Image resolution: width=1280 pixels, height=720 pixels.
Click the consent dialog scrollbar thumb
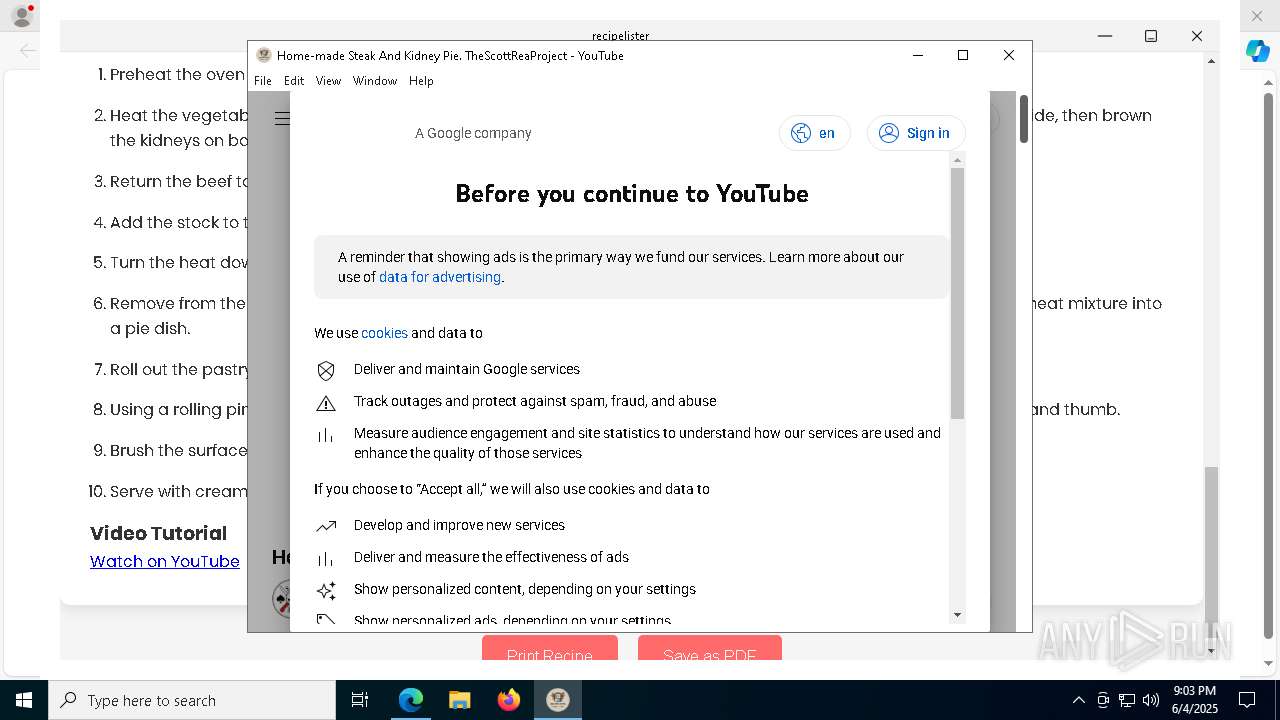click(957, 293)
